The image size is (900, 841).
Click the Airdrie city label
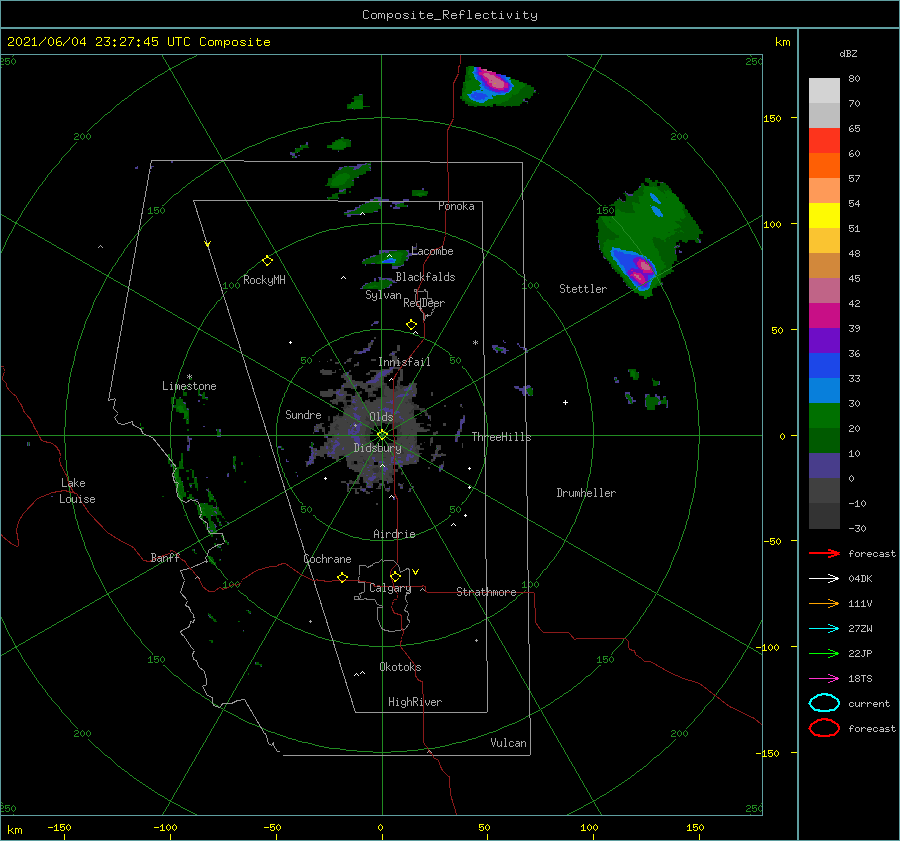point(394,534)
